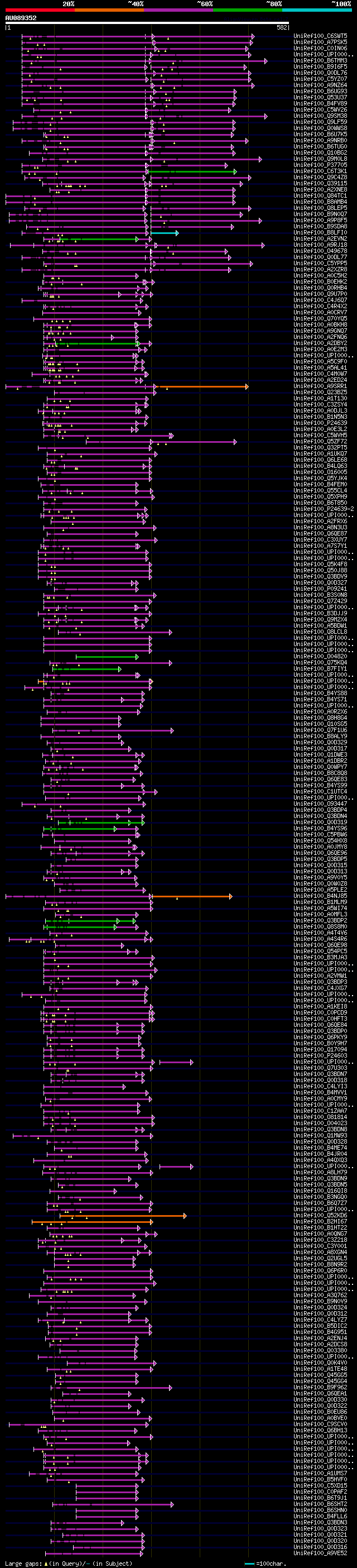This screenshot has width=357, height=1568.
Task: Click cyan alignment bar of B8LFI0
Action: coord(165,233)
